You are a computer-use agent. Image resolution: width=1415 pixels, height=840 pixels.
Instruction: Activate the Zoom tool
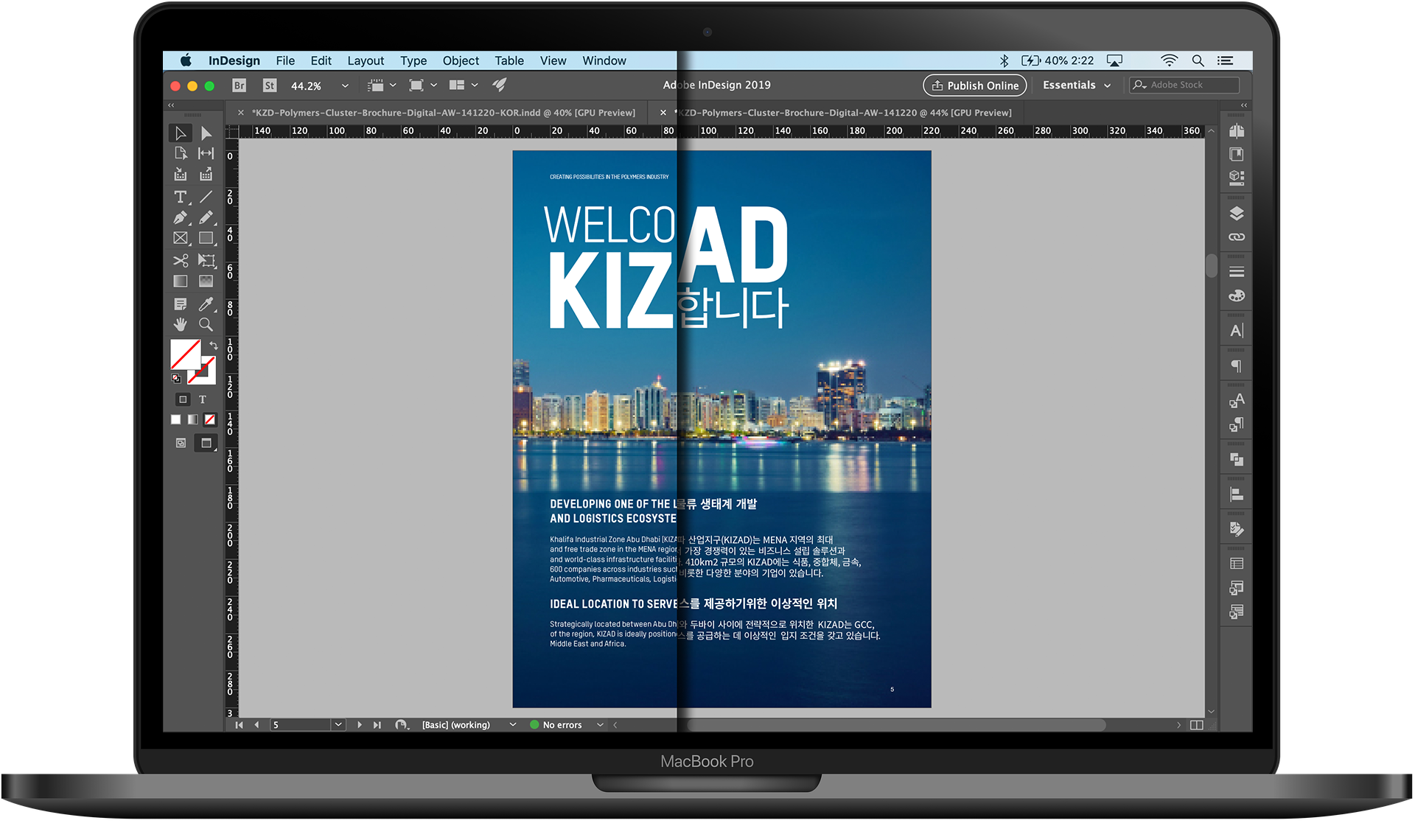pos(206,324)
